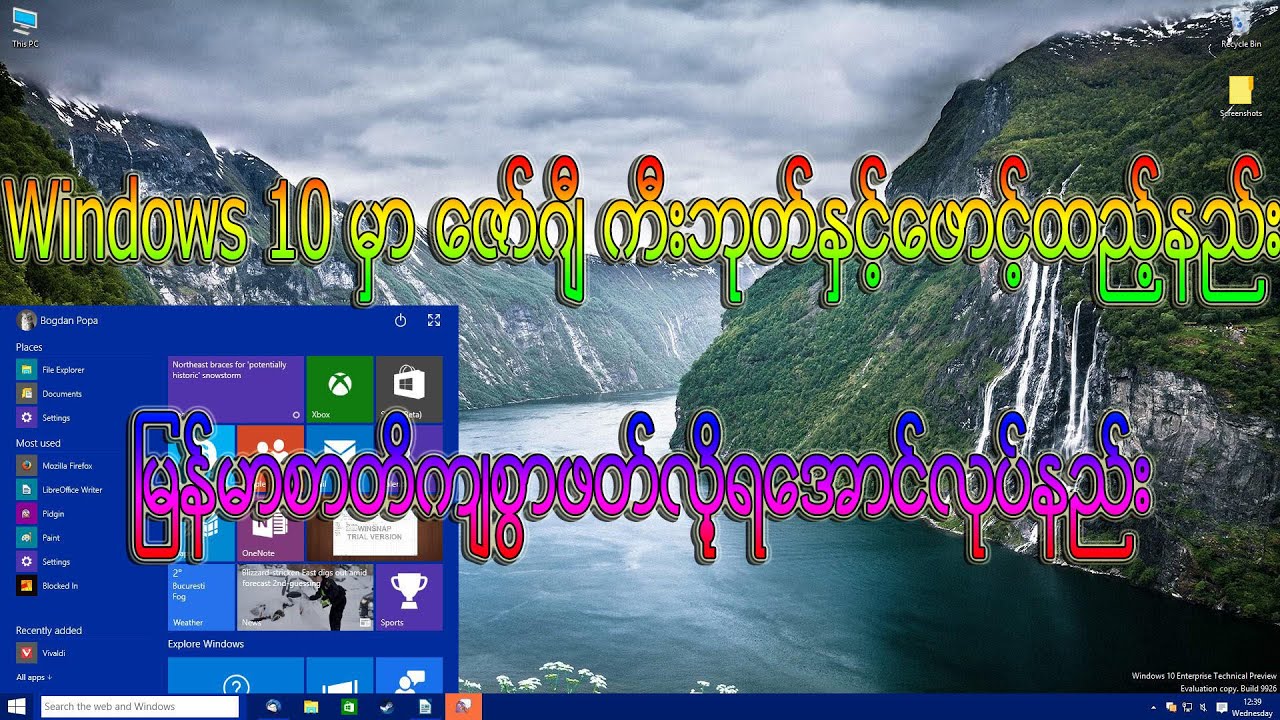Screen dimensions: 1280x720
Task: Open the Screenshots folder on desktop
Action: pyautogui.click(x=1240, y=97)
